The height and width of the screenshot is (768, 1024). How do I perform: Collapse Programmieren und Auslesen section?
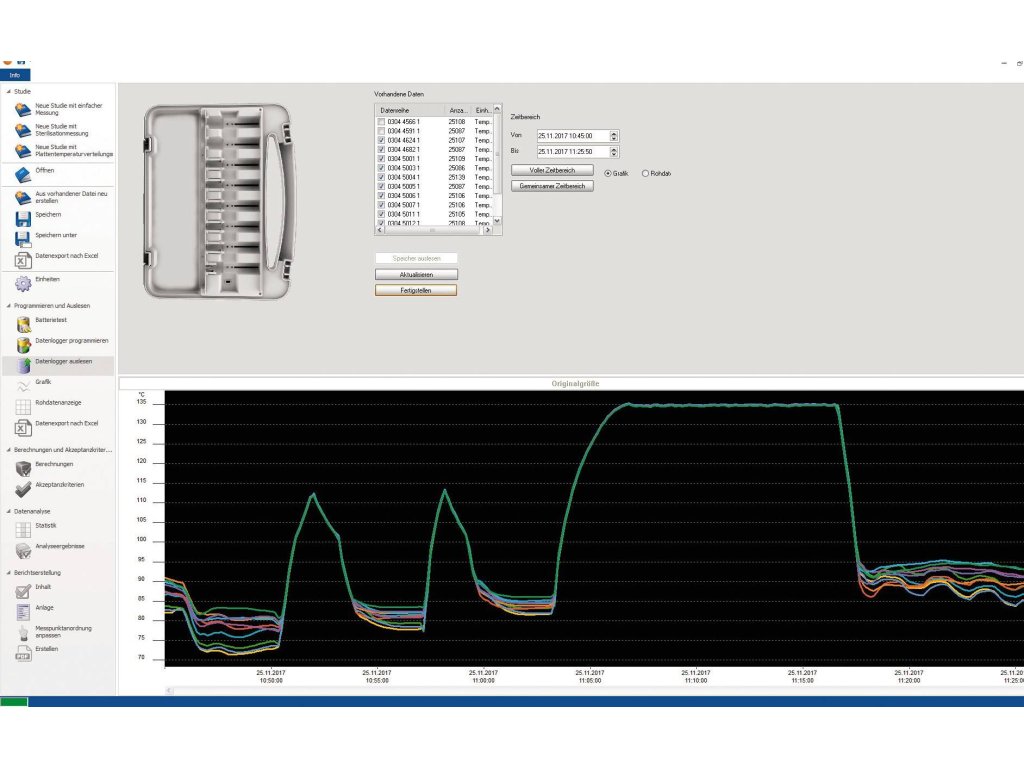pos(8,306)
